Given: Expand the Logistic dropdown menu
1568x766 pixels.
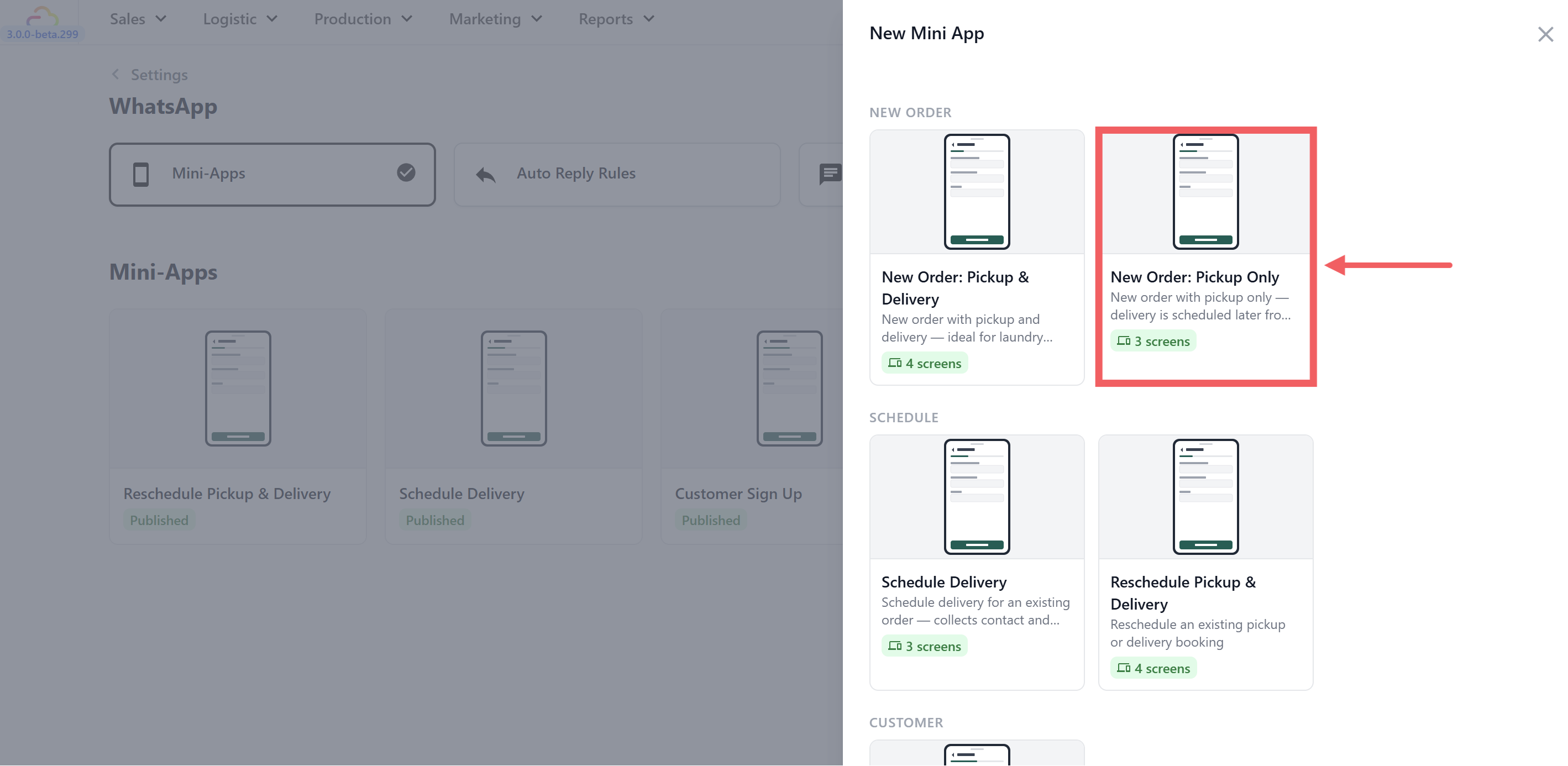Looking at the screenshot, I should pyautogui.click(x=240, y=19).
